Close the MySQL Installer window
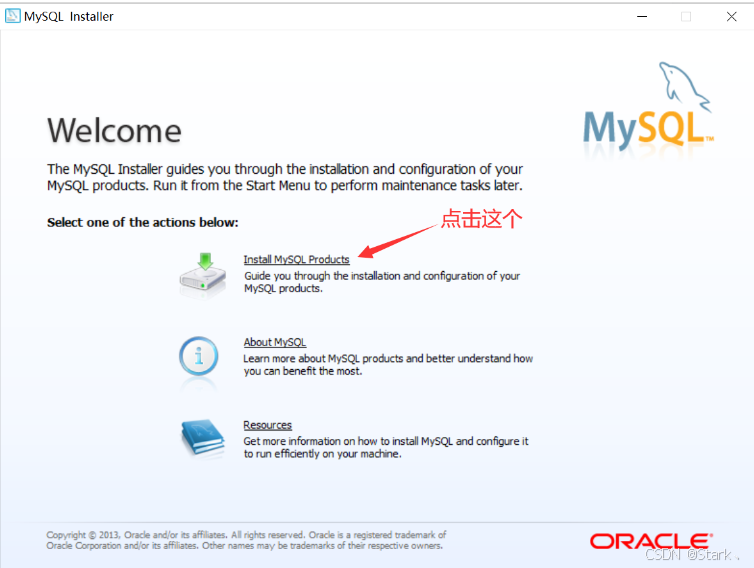This screenshot has height=568, width=754. point(731,16)
